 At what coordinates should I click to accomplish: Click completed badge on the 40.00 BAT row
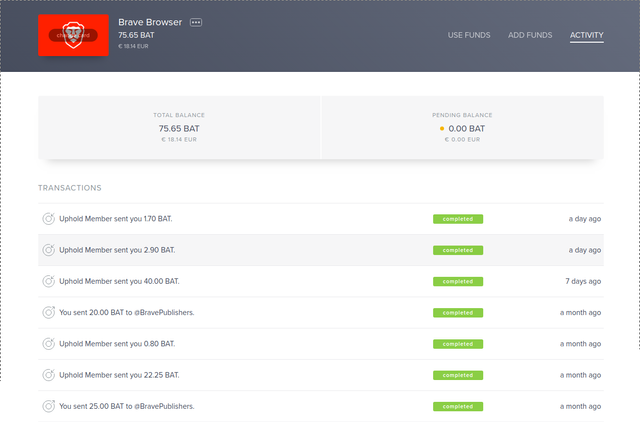(x=458, y=282)
